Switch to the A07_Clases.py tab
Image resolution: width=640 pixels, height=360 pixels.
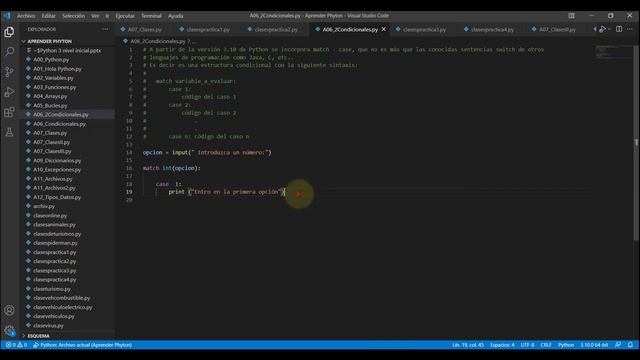point(144,29)
